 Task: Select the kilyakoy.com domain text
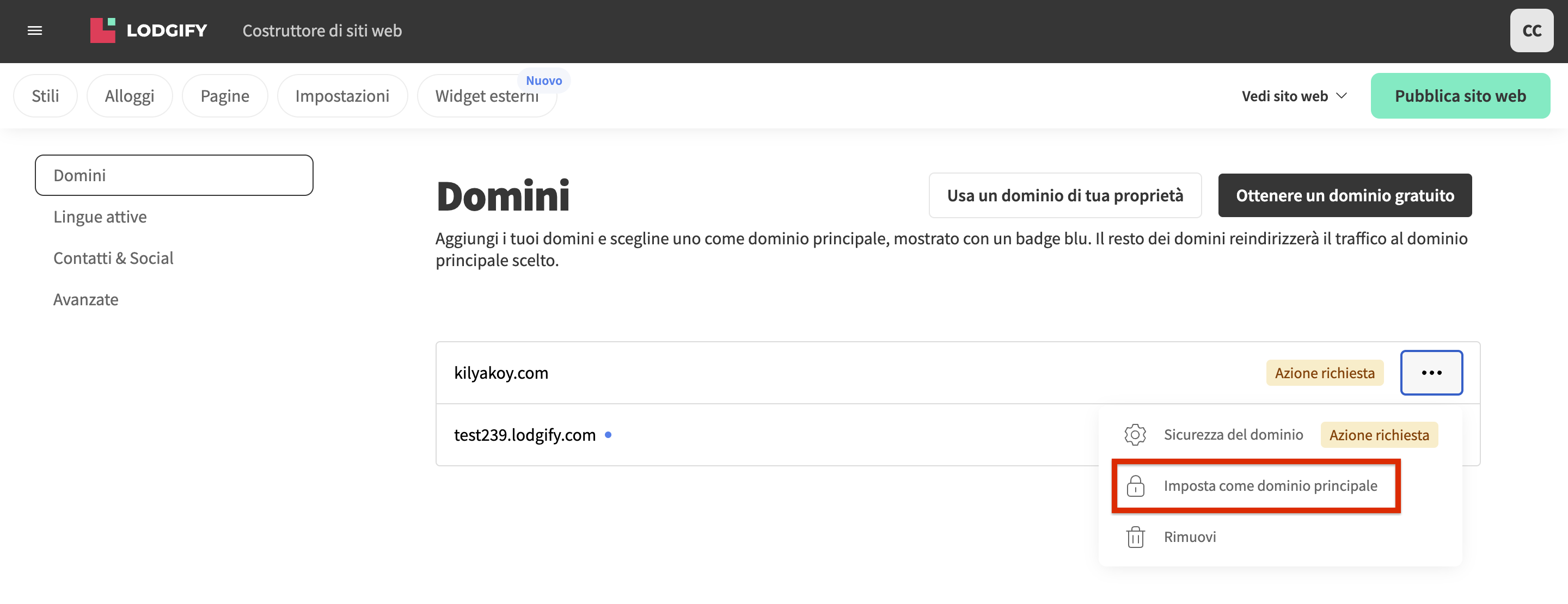(x=501, y=373)
